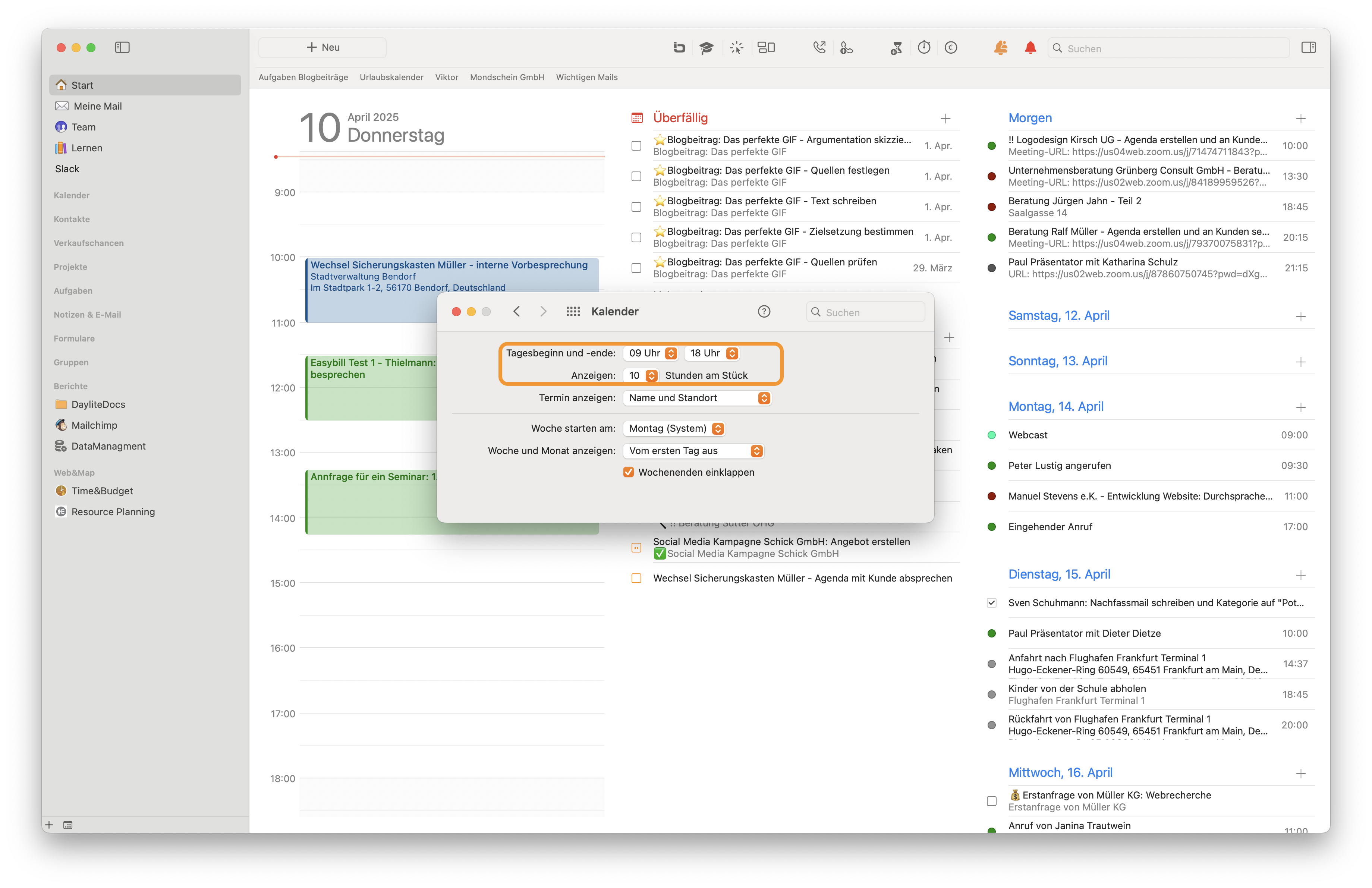The height and width of the screenshot is (888, 1372).
Task: Click the hourglass add time icon
Action: 896,47
